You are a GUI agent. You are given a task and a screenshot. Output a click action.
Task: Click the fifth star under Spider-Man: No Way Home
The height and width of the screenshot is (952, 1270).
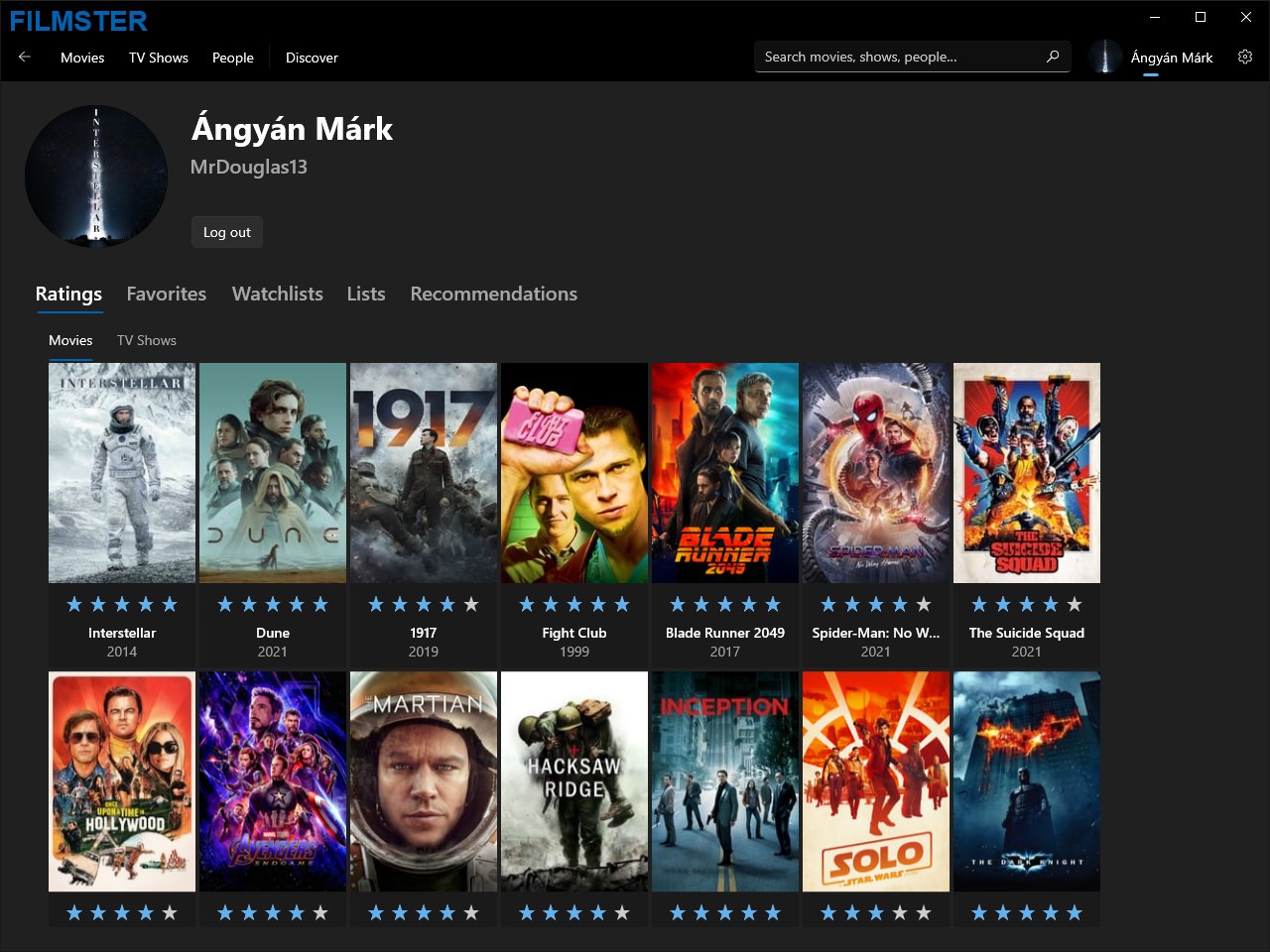pyautogui.click(x=924, y=604)
